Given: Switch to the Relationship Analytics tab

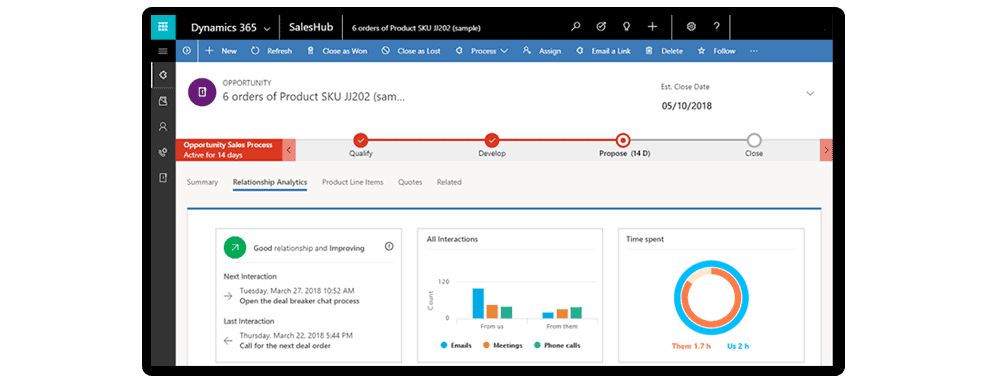Looking at the screenshot, I should (x=270, y=182).
